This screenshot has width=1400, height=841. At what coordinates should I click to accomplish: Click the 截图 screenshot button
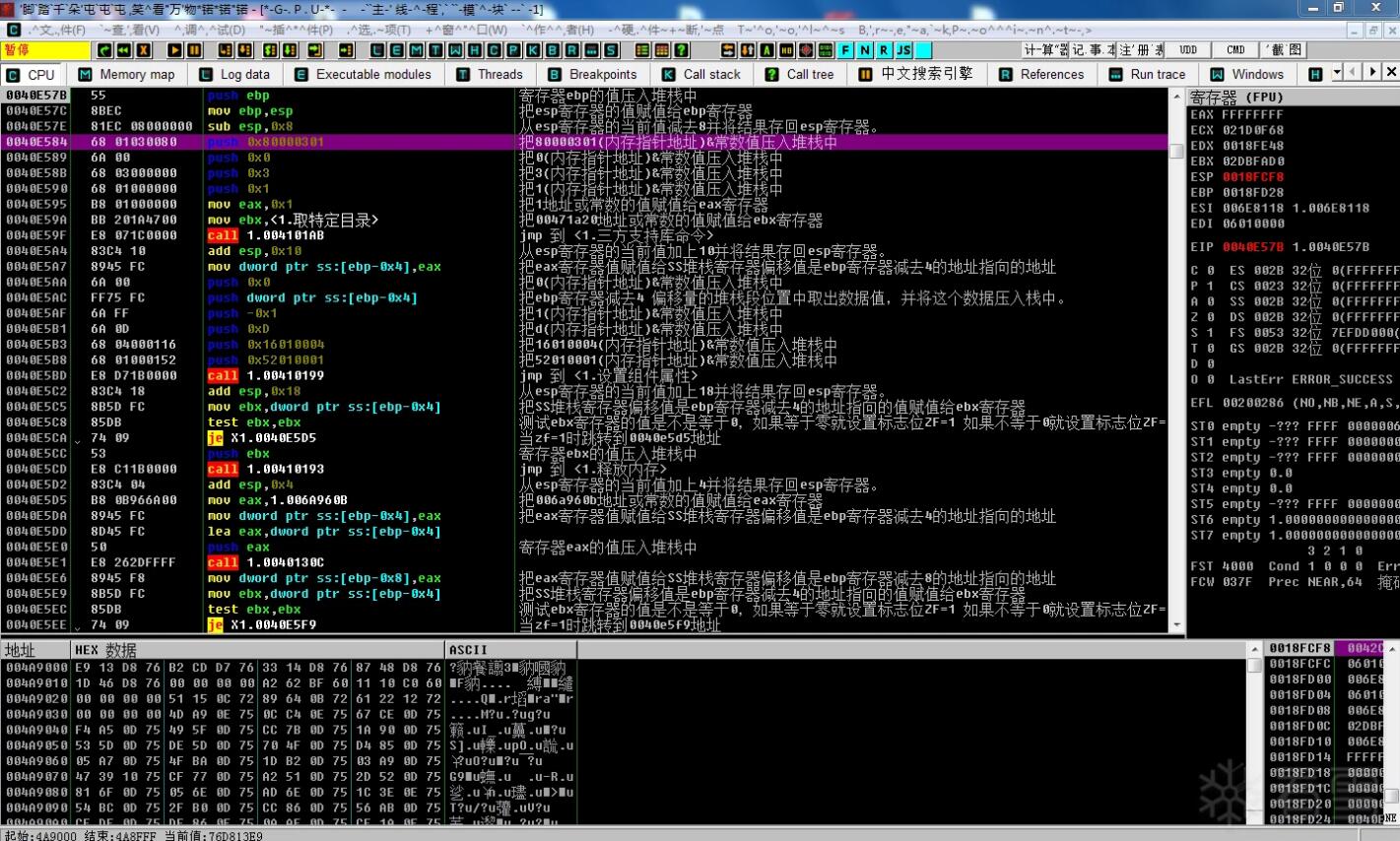(1284, 50)
